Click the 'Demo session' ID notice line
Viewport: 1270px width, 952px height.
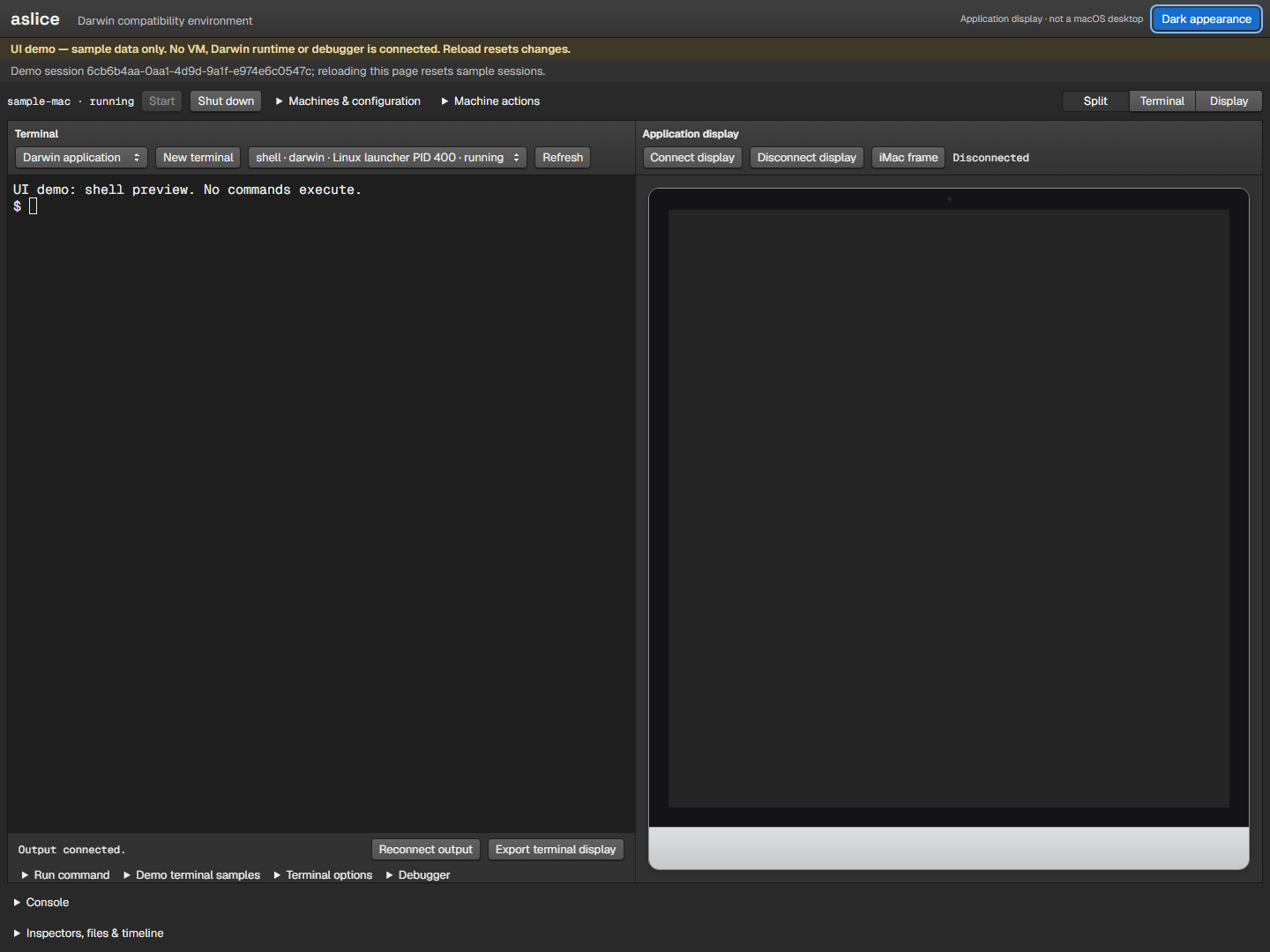pyautogui.click(x=278, y=71)
